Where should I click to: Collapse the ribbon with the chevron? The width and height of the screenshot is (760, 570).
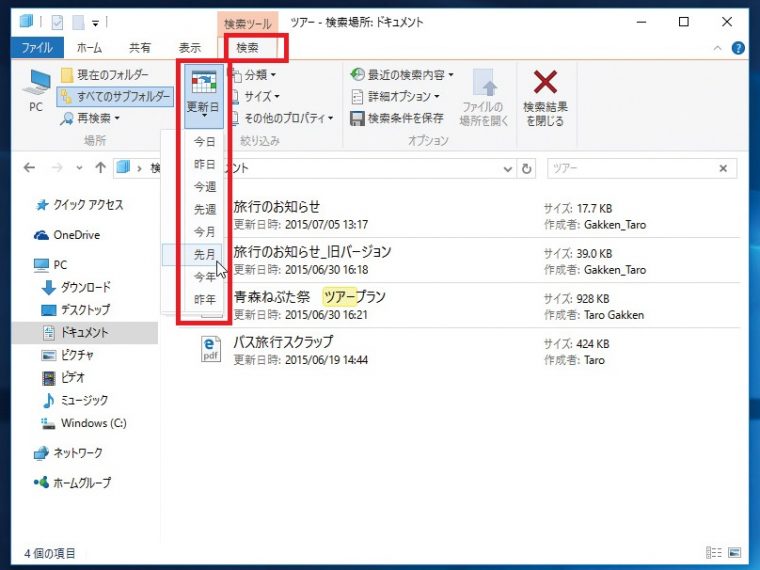point(717,48)
